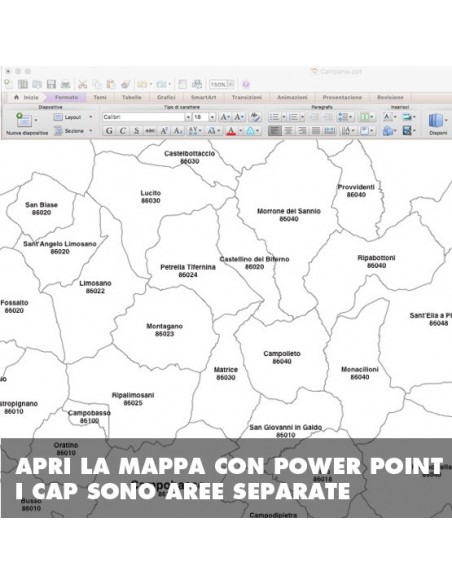Click the blue text effects A
The height and width of the screenshot is (584, 452).
coord(251,131)
